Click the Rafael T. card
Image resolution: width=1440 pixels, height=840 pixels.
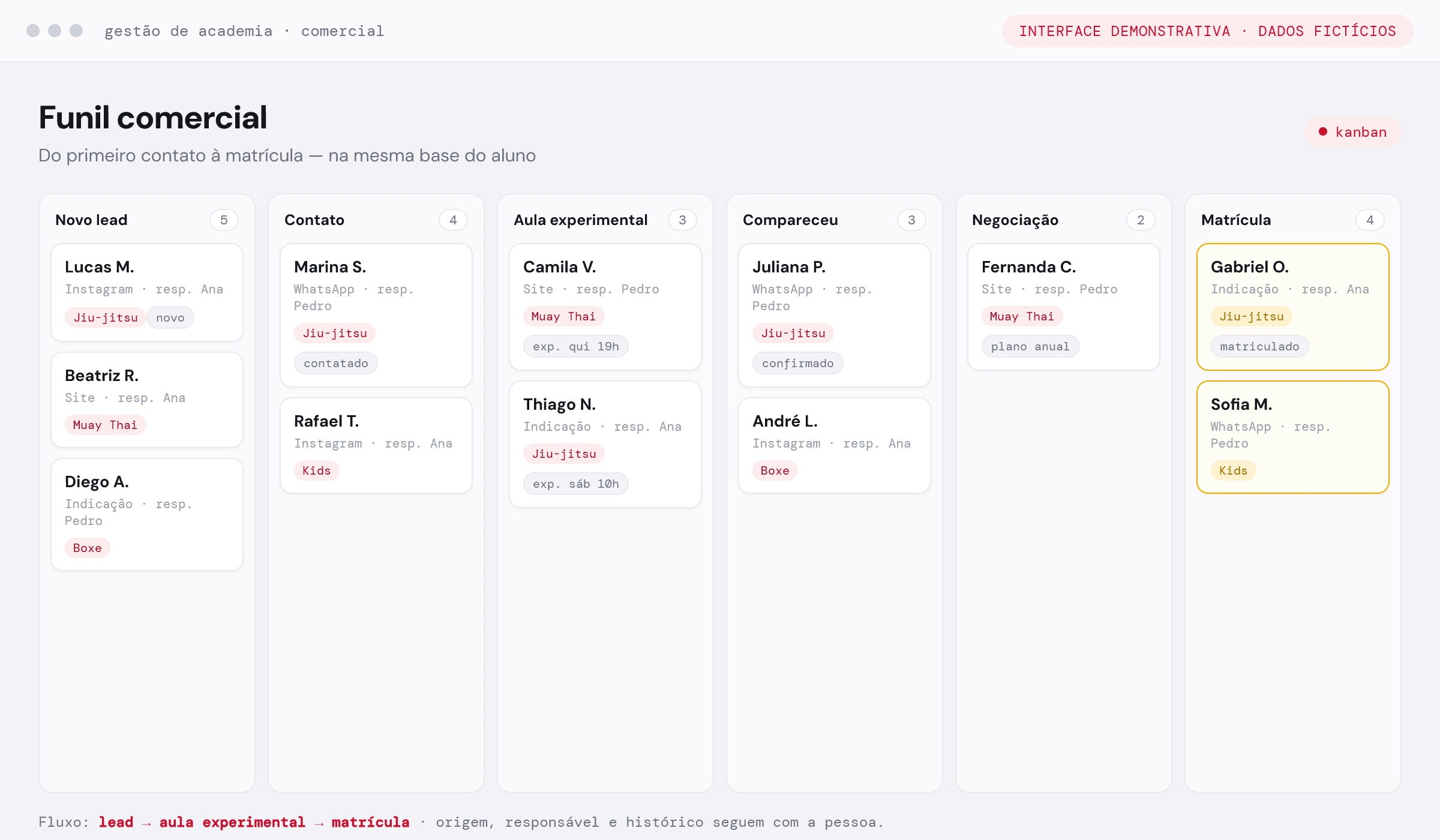(x=376, y=445)
